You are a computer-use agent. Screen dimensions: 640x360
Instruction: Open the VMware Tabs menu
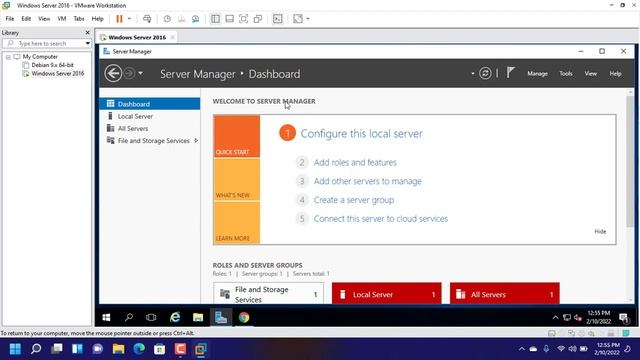[x=79, y=19]
